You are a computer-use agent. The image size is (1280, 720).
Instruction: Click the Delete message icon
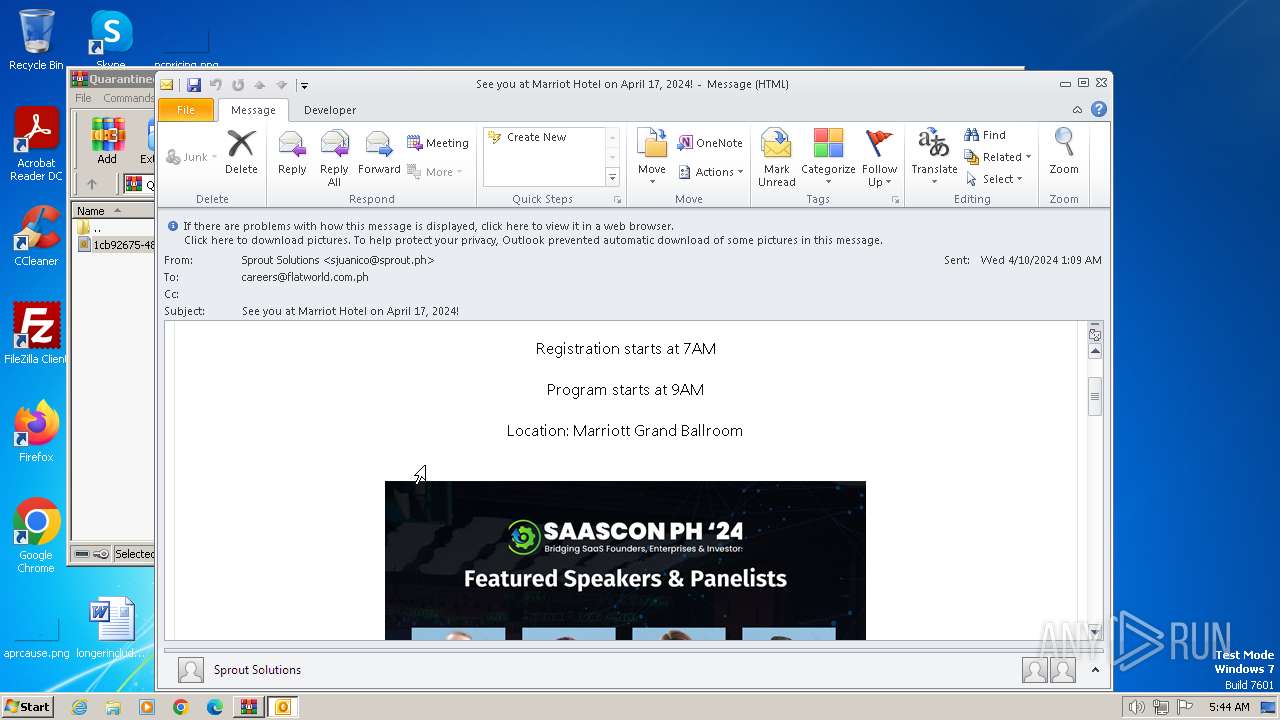[241, 152]
